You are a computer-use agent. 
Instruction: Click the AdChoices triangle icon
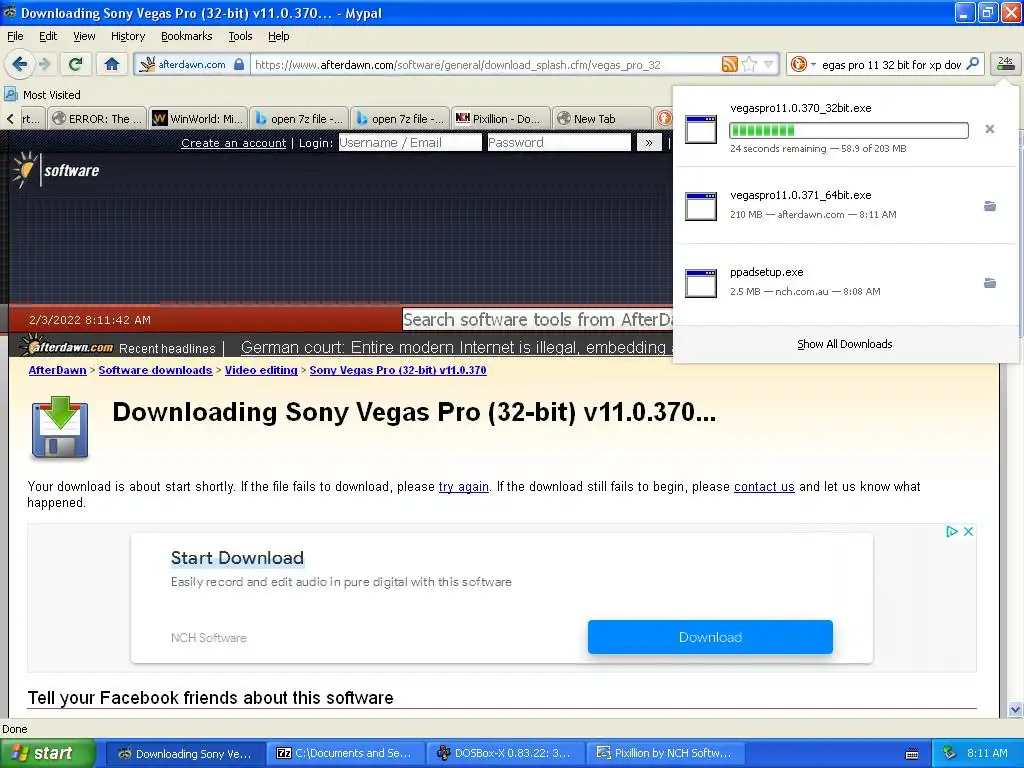952,532
